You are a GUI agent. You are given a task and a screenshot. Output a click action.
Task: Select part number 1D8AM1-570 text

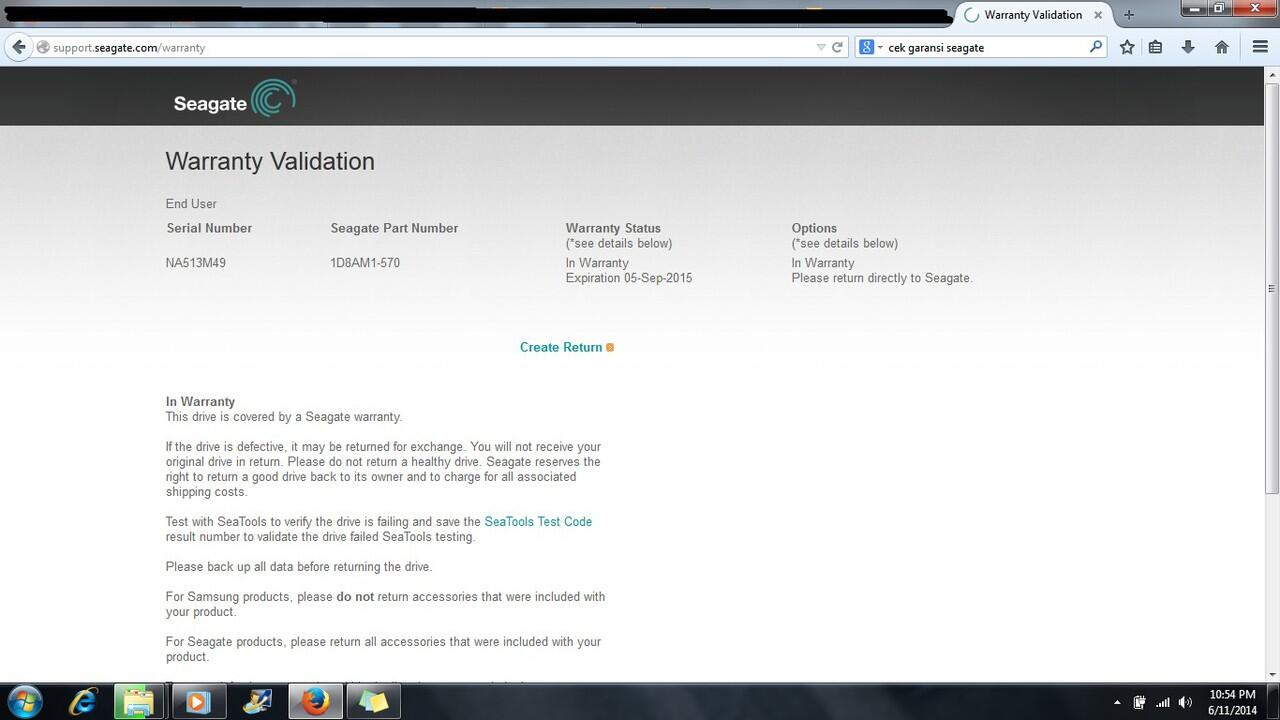click(x=365, y=263)
